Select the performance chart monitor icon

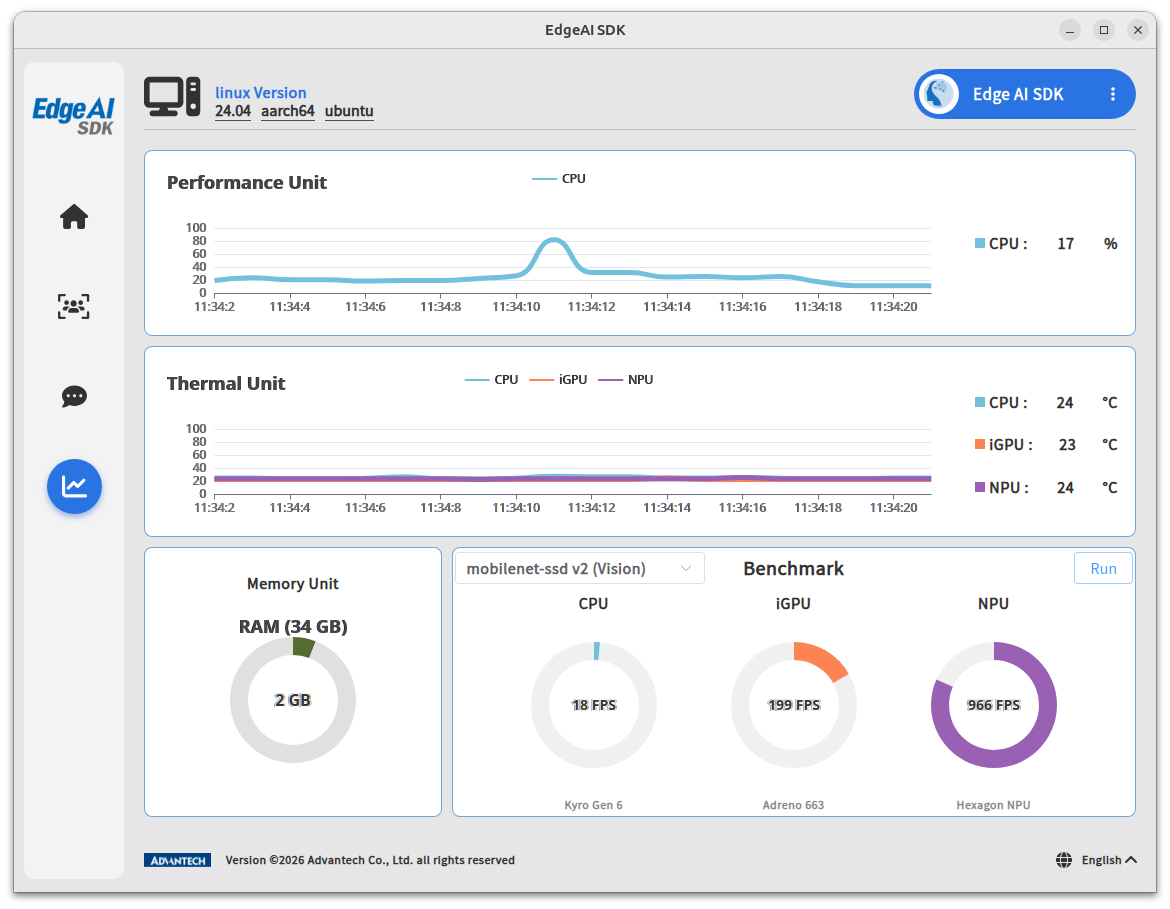(74, 487)
